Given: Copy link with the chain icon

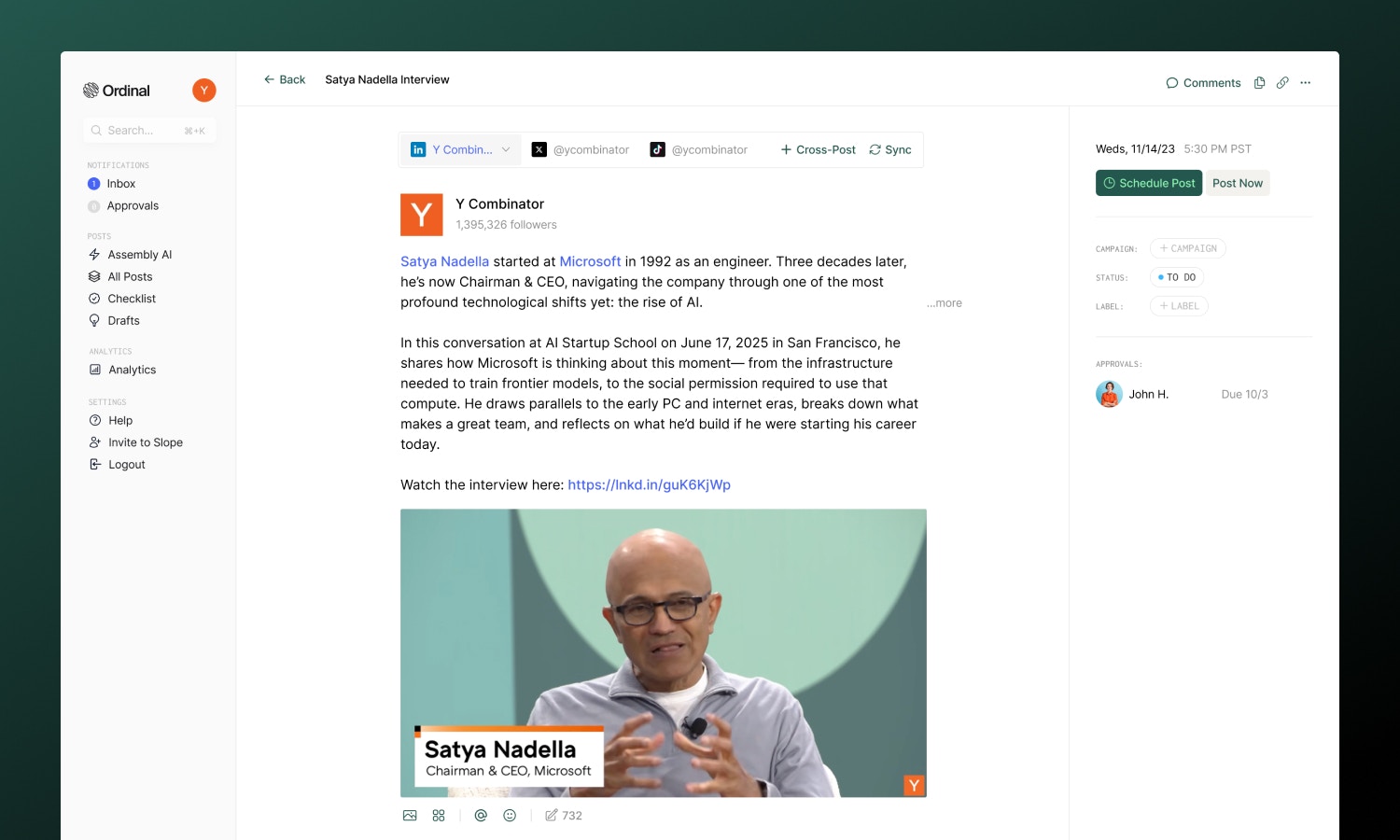Looking at the screenshot, I should point(1282,83).
